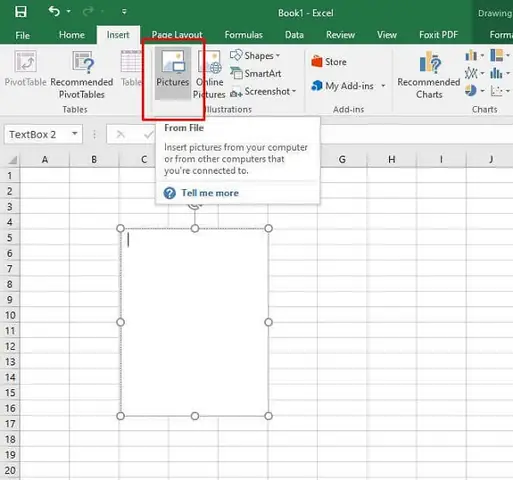Click inside the text box editing area

coord(195,322)
